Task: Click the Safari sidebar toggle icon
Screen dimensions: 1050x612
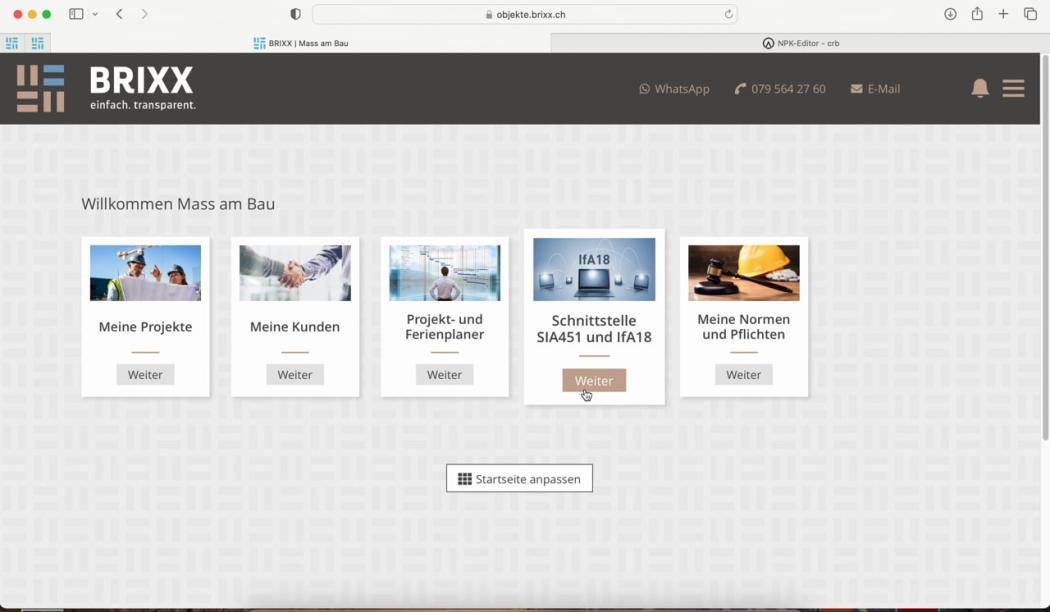Action: click(76, 14)
